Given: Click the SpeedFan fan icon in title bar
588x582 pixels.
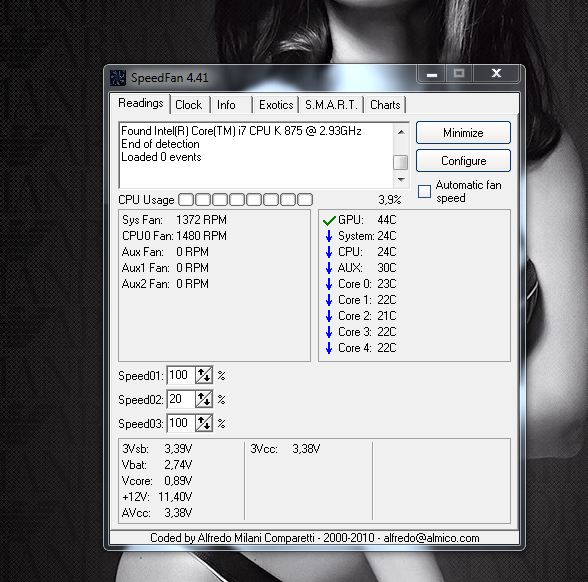Looking at the screenshot, I should 117,78.
